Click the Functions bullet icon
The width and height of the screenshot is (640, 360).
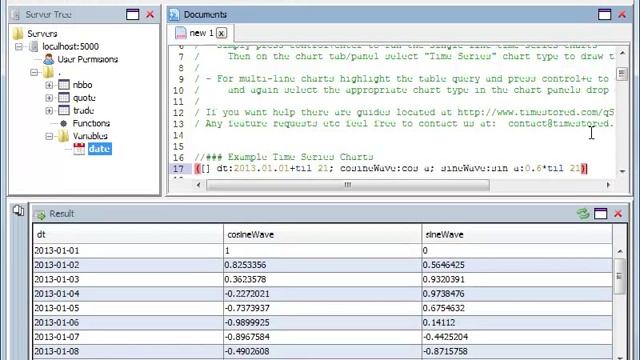(64, 123)
